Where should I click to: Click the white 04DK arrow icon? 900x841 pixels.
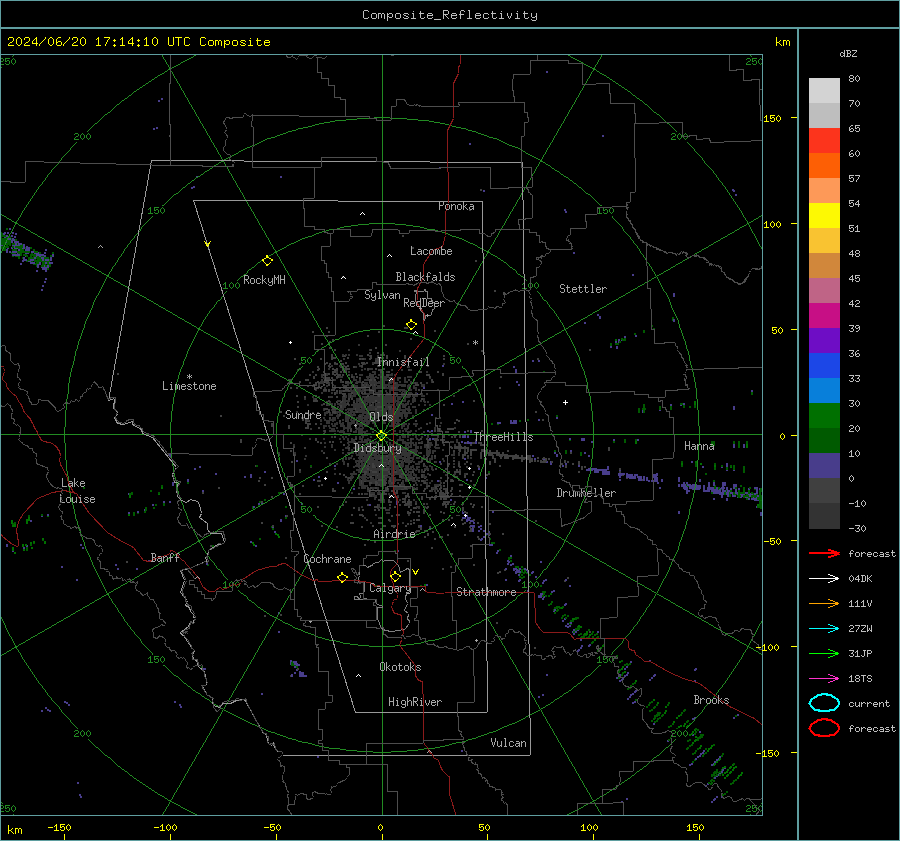pos(824,578)
